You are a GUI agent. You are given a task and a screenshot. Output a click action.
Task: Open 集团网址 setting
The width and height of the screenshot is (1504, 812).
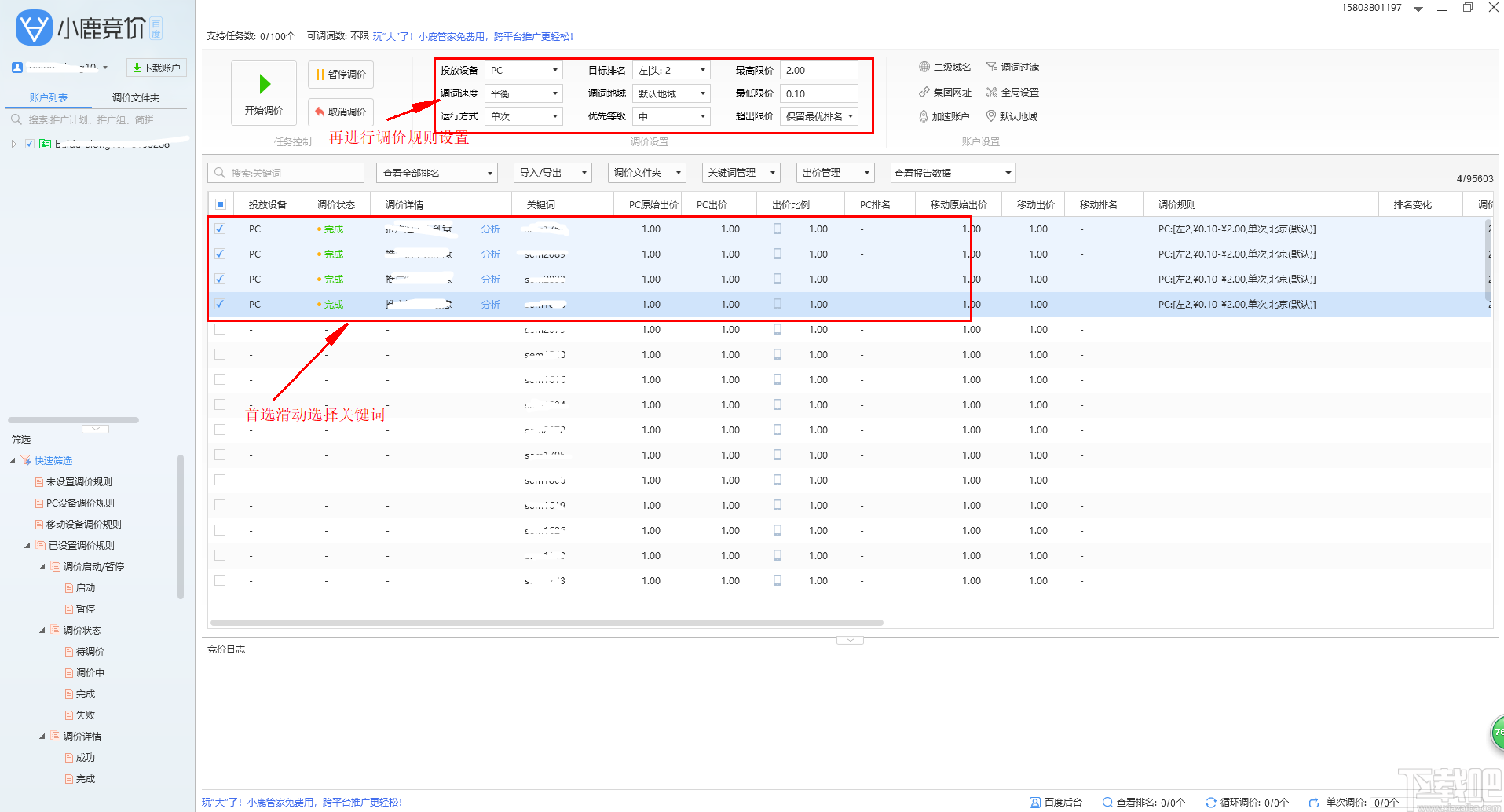tap(945, 92)
